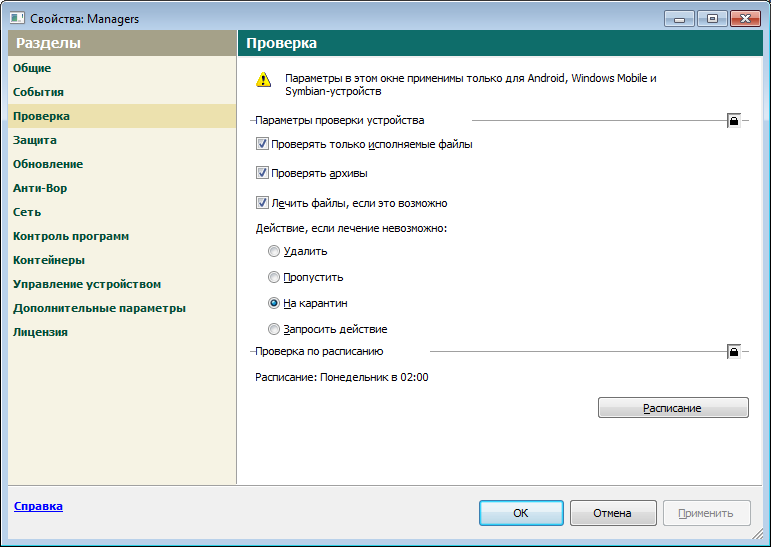This screenshot has width=771, height=547.
Task: Click the yellow warning triangle icon
Action: (x=264, y=79)
